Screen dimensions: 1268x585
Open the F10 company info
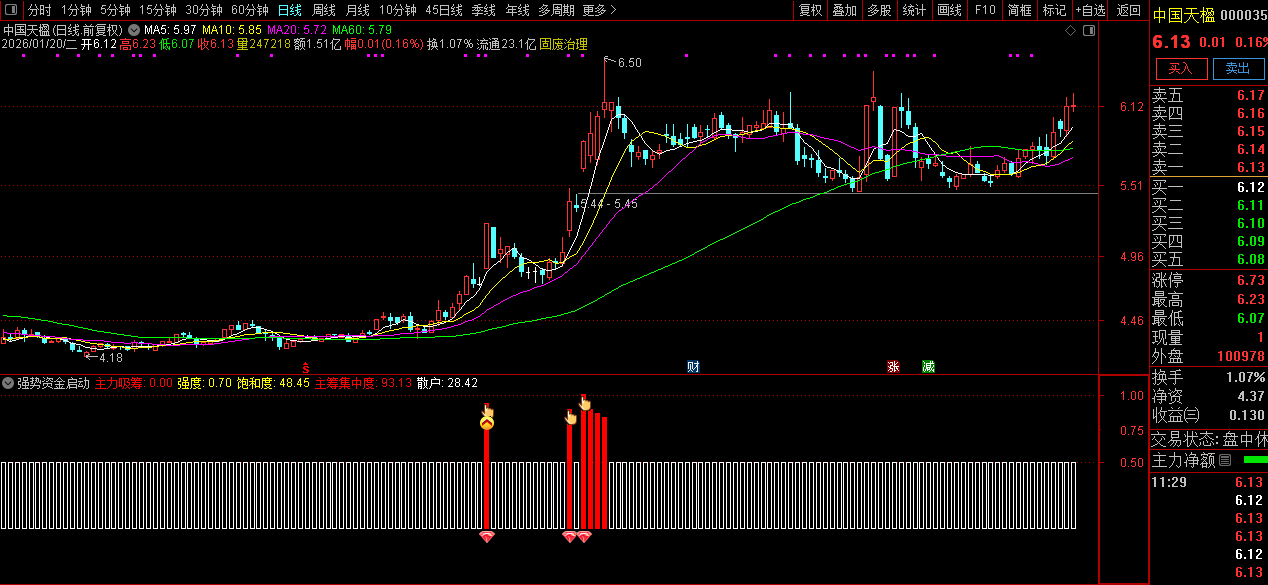[985, 10]
